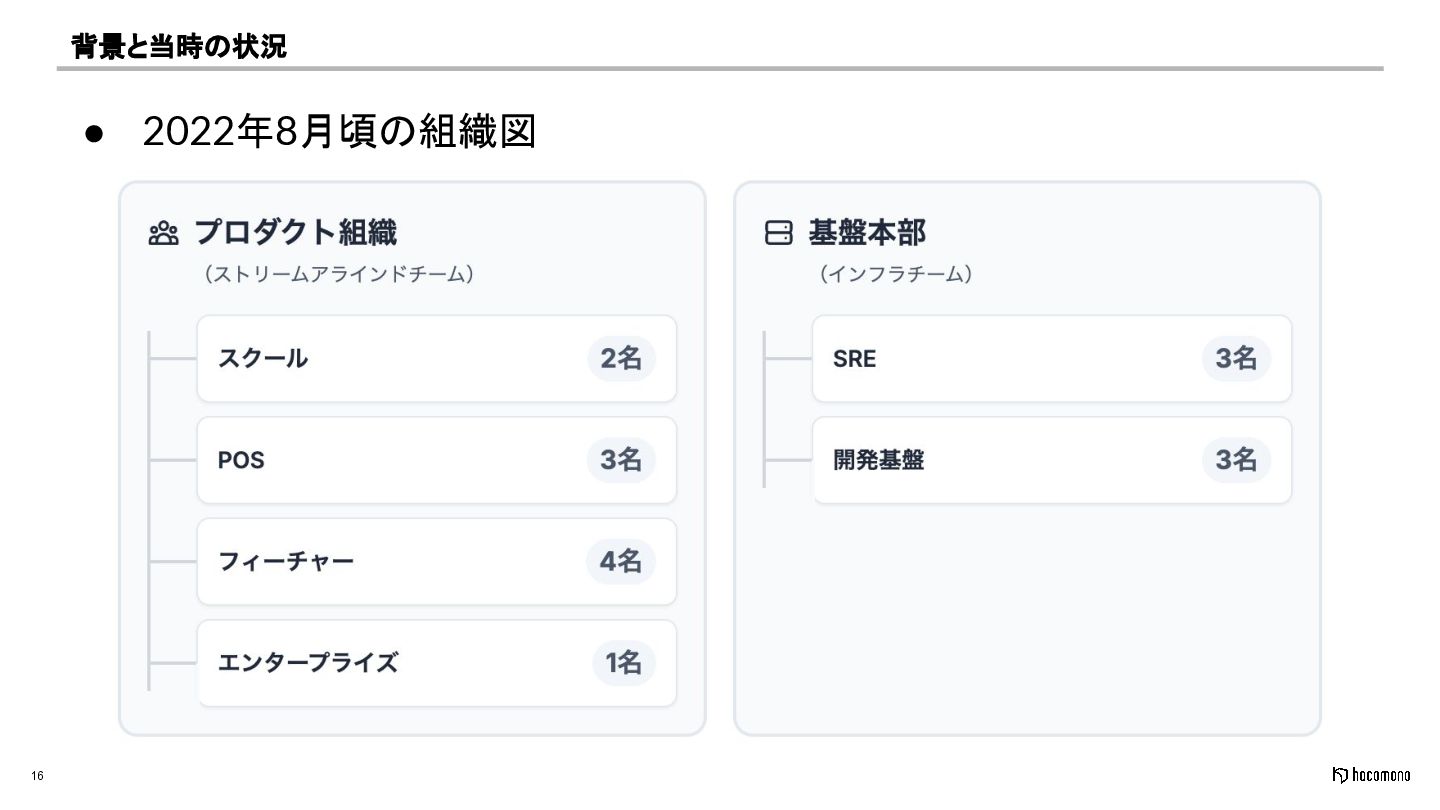Image resolution: width=1440 pixels, height=810 pixels.
Task: Click the server icon beside 基盤本部
Action: point(778,233)
